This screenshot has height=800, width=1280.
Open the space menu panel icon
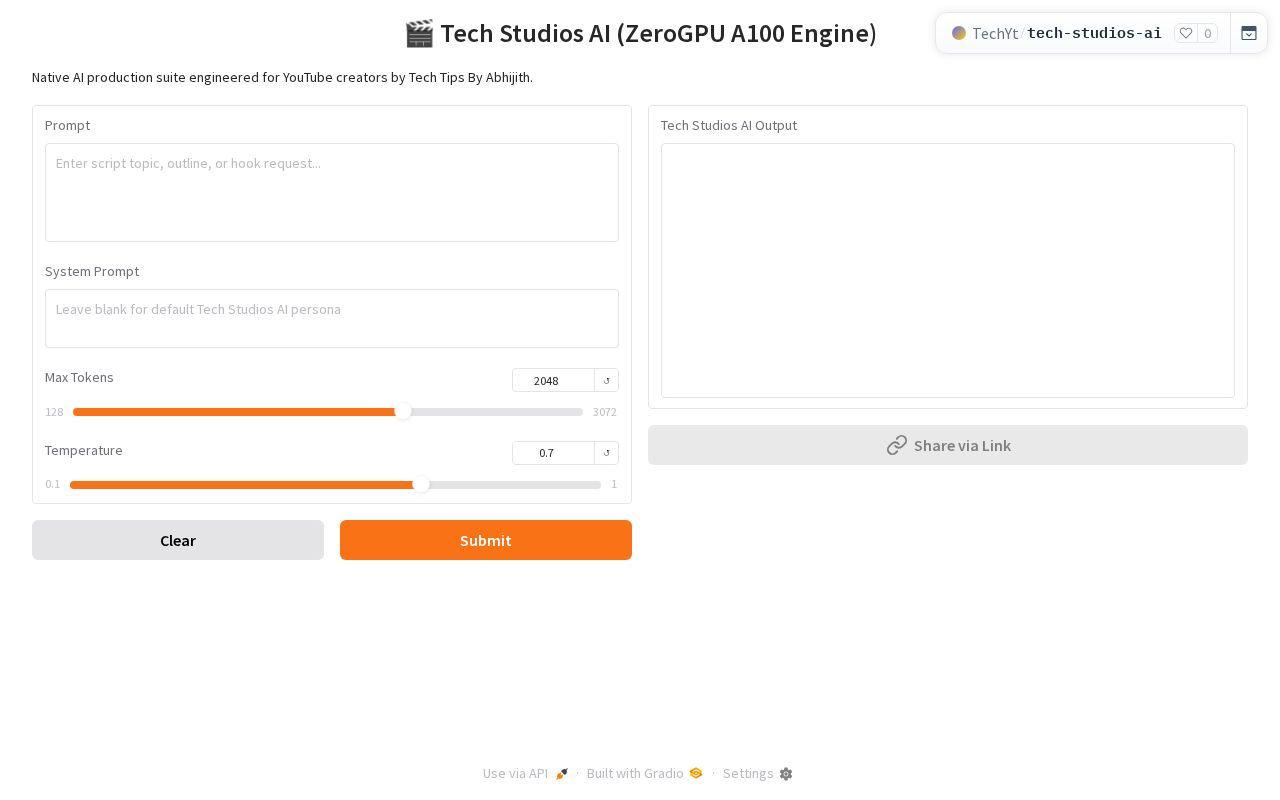pos(1249,33)
